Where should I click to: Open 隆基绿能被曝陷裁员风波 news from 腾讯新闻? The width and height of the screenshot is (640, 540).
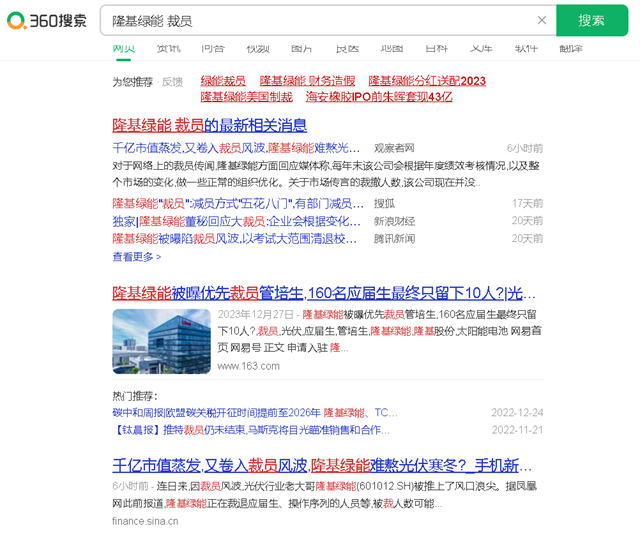click(234, 239)
